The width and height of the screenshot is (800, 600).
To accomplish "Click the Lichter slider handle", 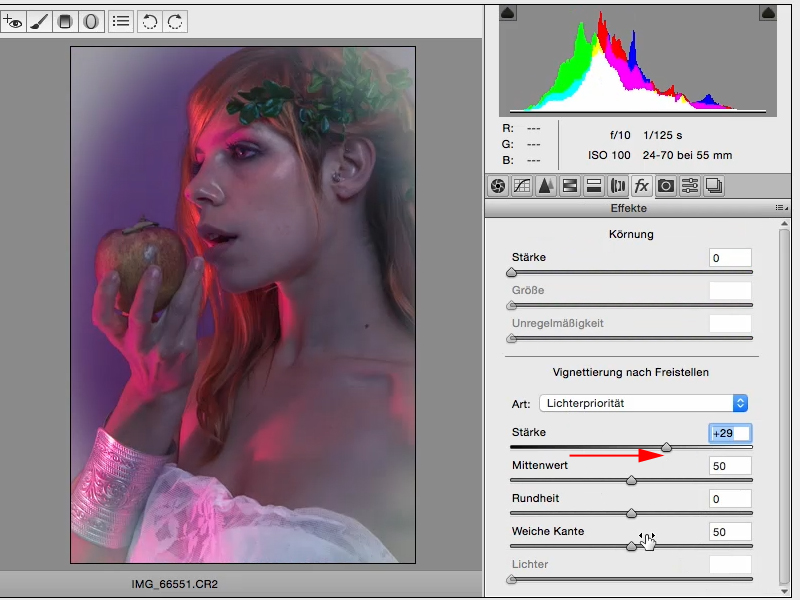I will coord(511,580).
